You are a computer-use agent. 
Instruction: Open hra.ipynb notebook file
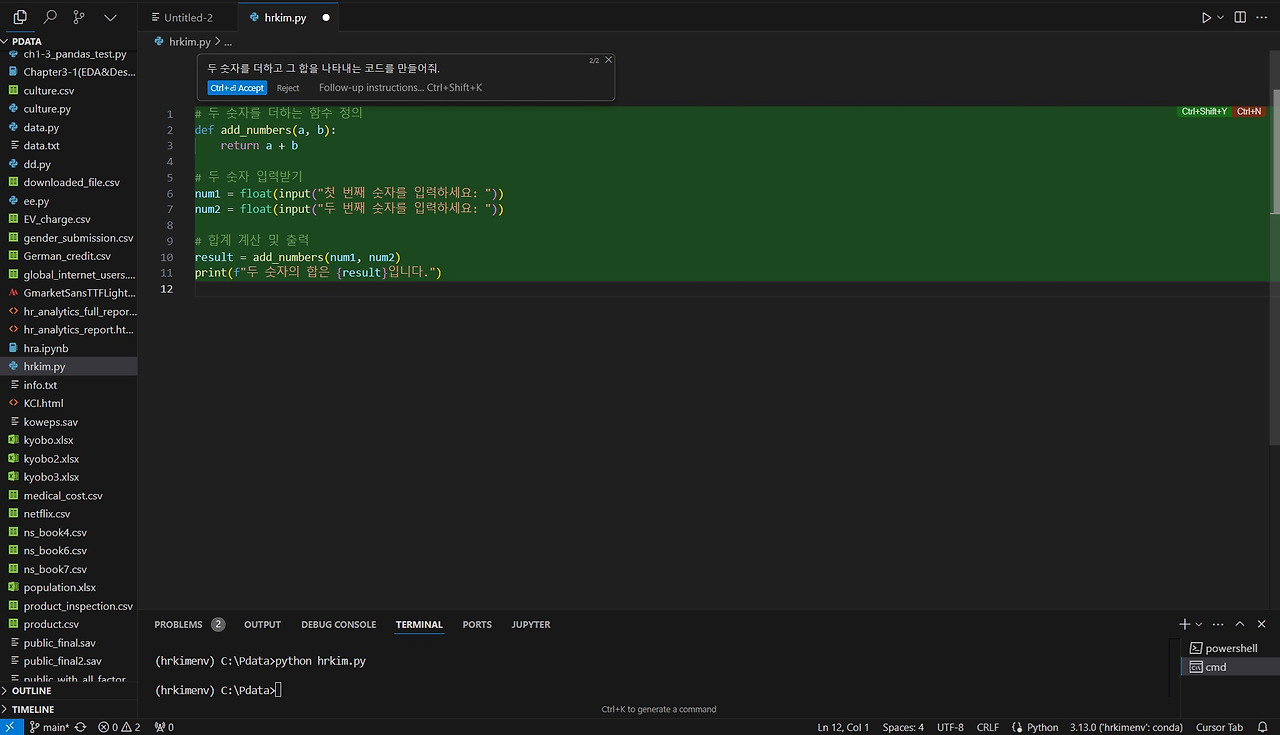click(69, 348)
